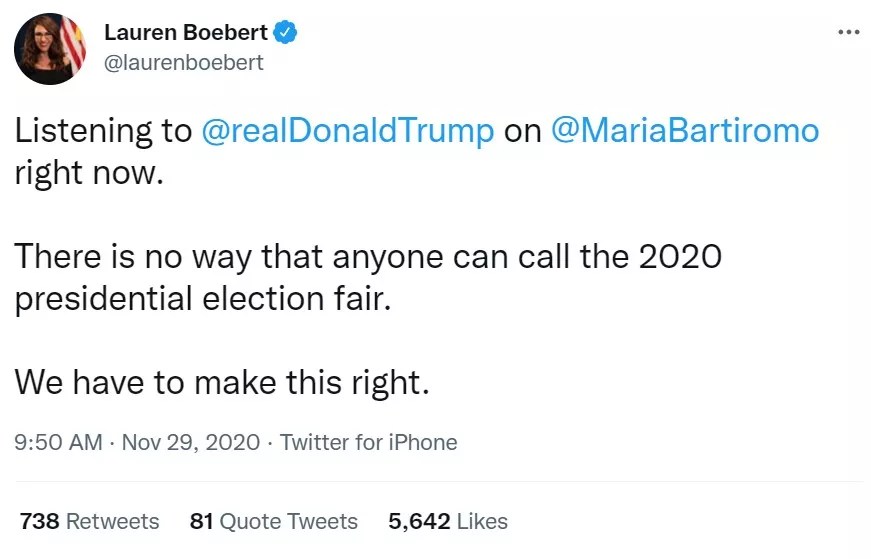
Task: Show the 81 Quote Tweets
Action: [x=273, y=521]
